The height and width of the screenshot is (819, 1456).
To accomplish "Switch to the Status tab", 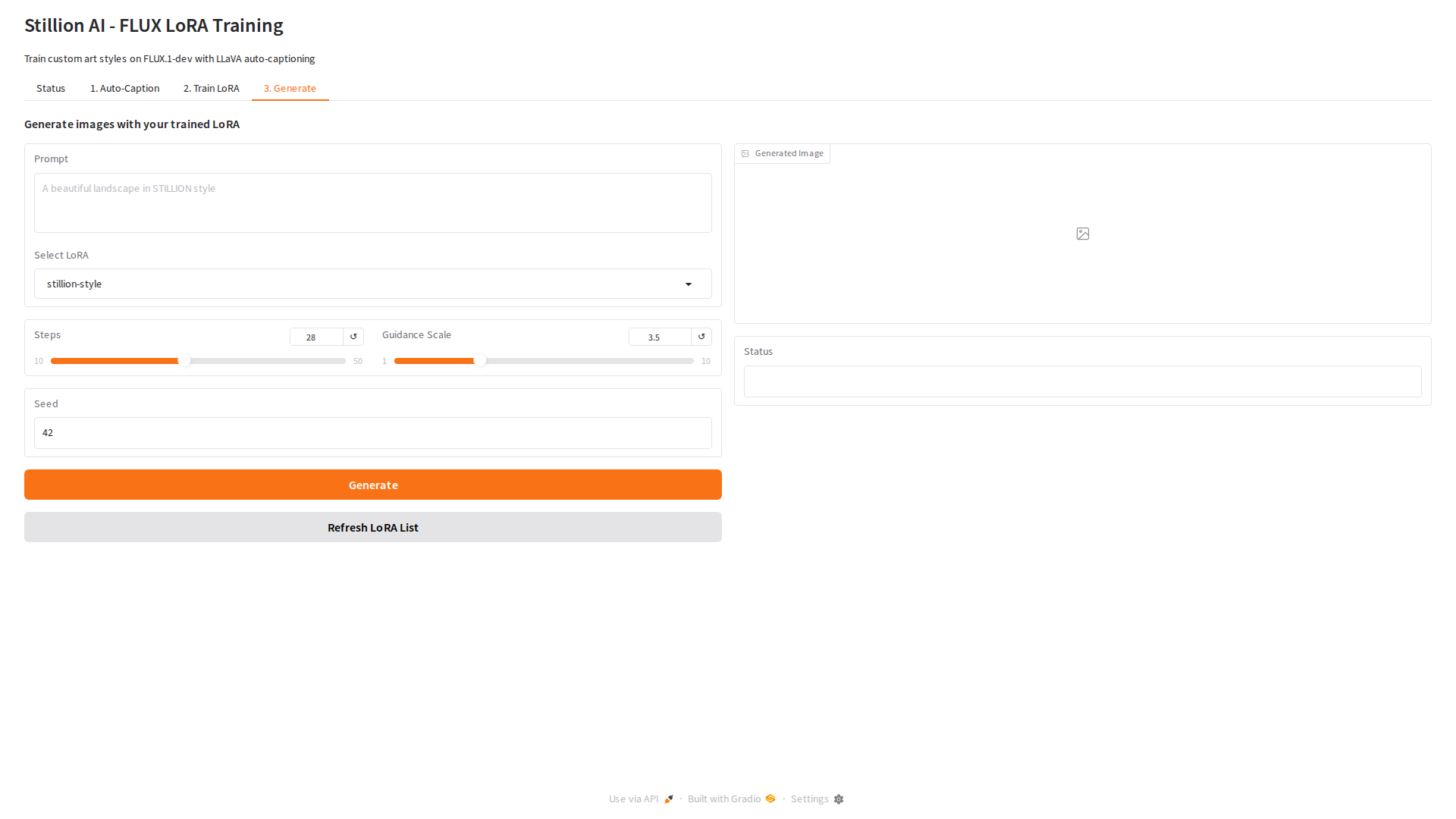I will [51, 89].
